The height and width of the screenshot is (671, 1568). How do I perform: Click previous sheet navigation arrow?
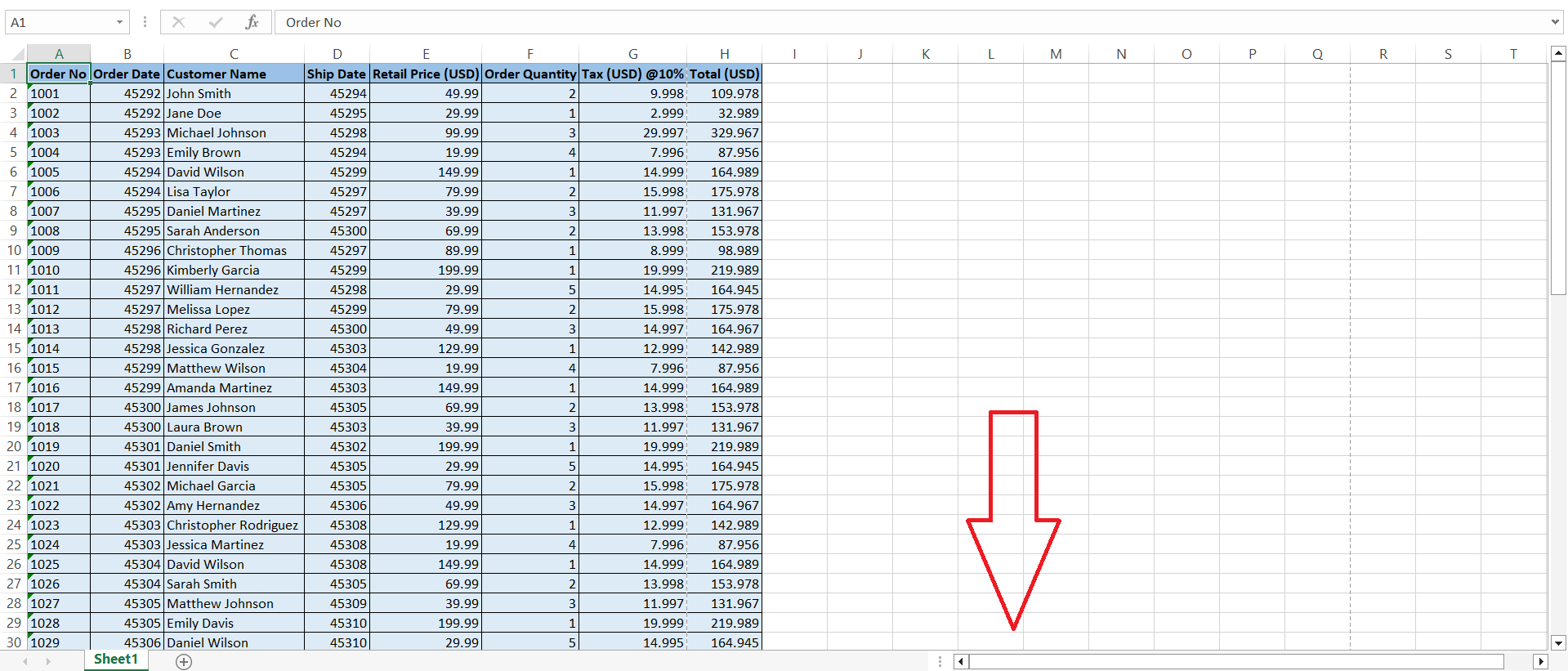click(x=25, y=661)
